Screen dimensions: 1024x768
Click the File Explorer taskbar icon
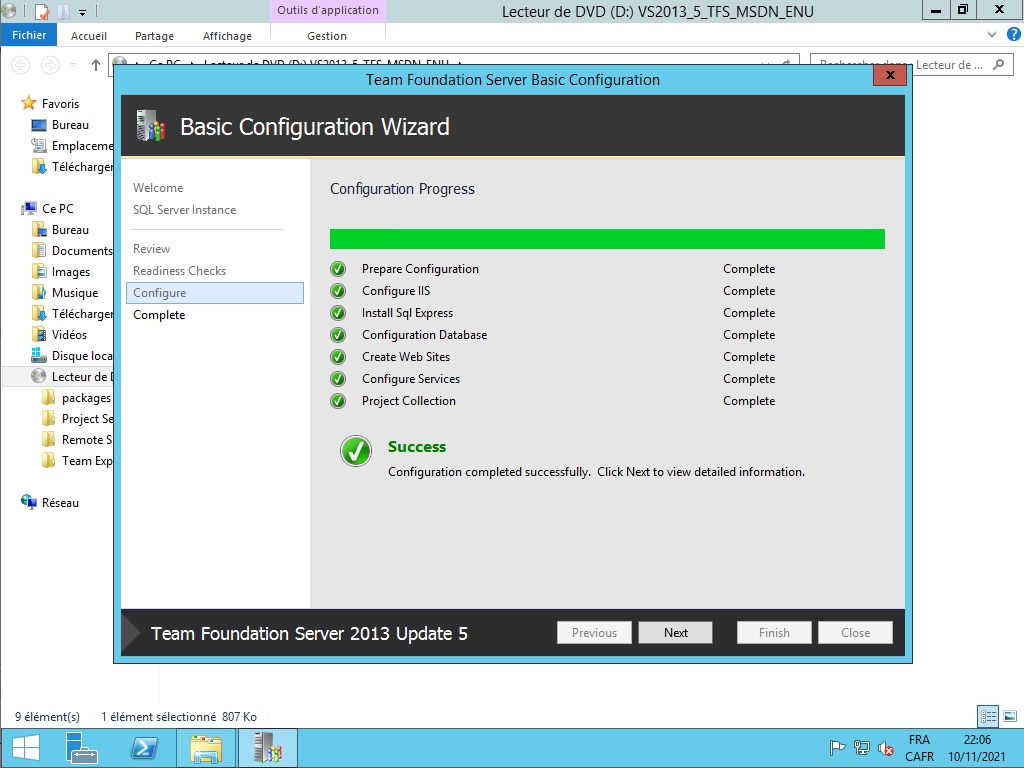206,748
